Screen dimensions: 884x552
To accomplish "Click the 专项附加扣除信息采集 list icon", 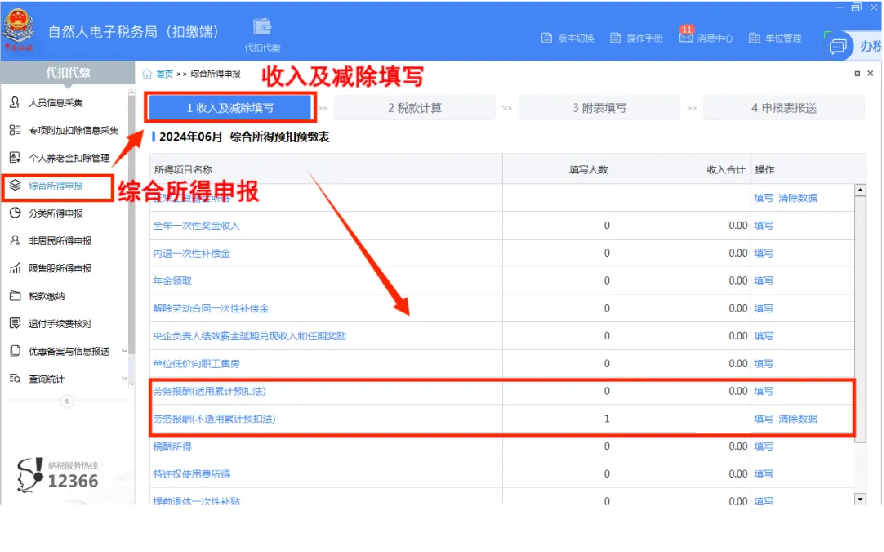I will pos(15,130).
